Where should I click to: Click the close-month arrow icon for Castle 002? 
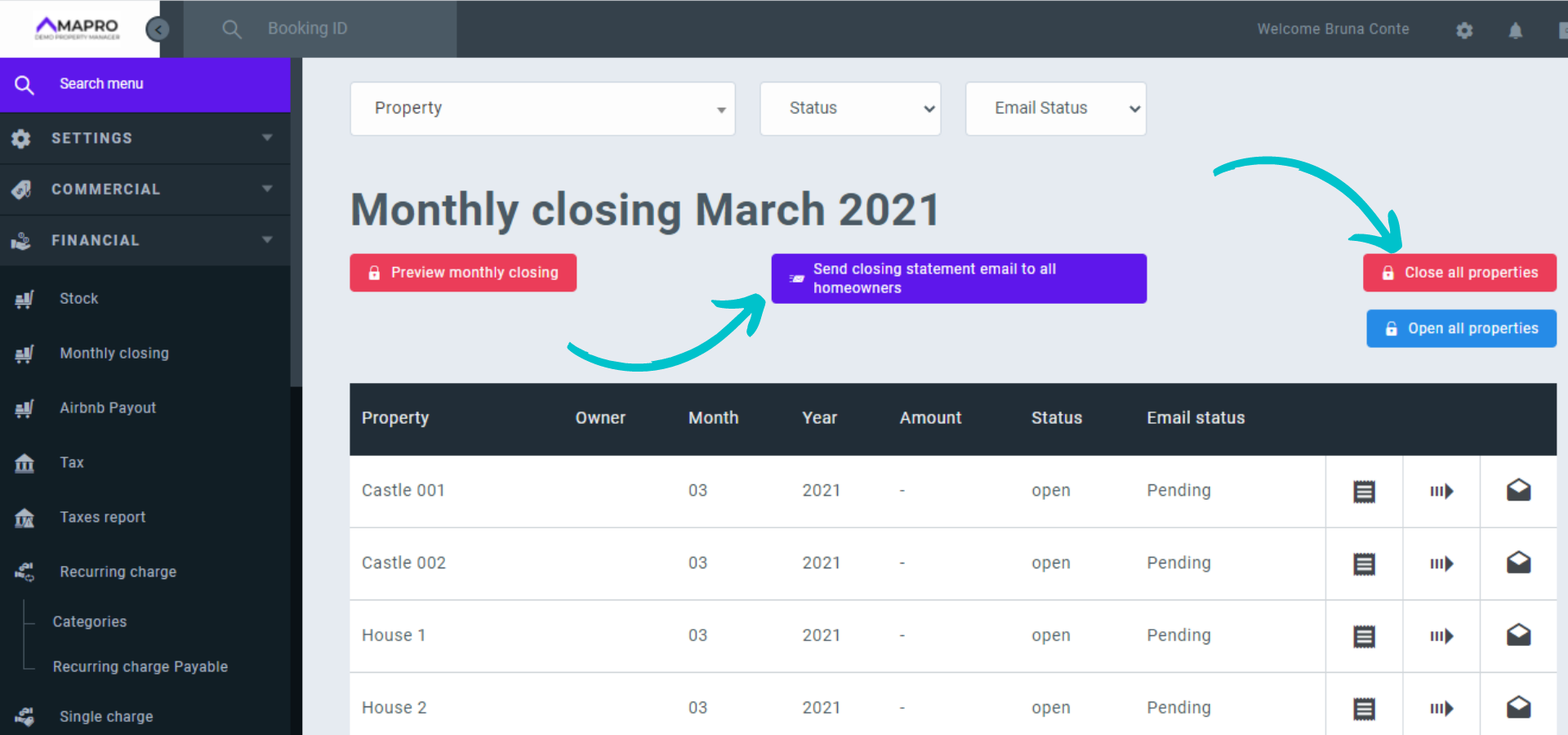(x=1441, y=563)
